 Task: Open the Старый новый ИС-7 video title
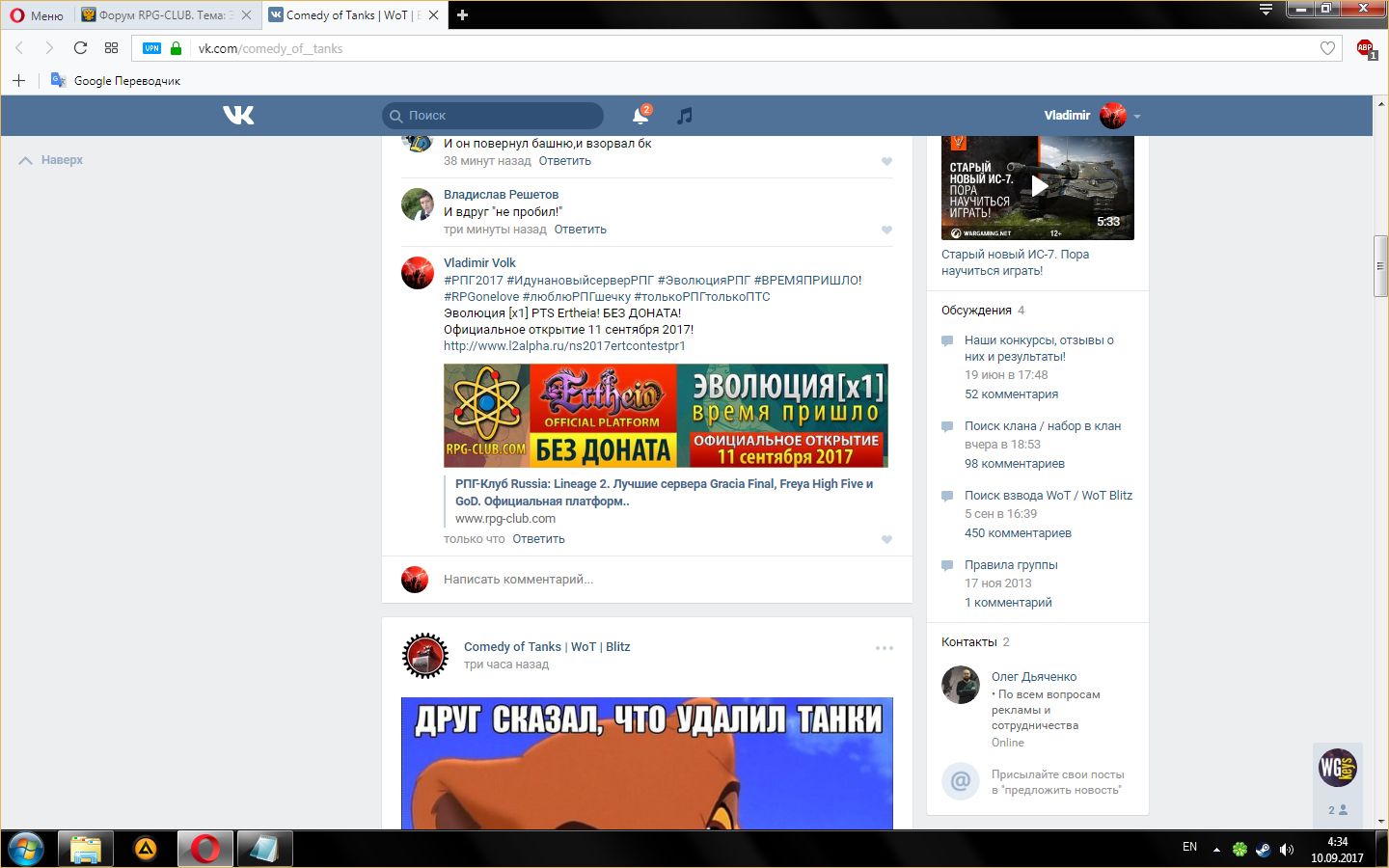tap(1015, 262)
